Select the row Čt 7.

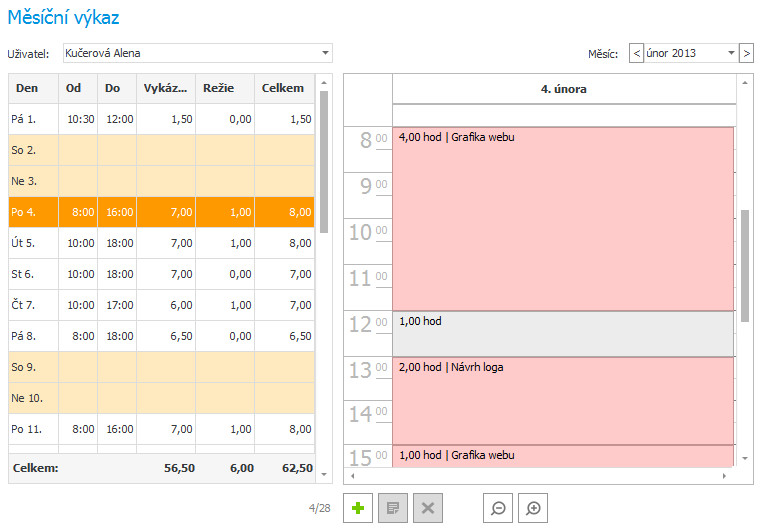tap(161, 305)
